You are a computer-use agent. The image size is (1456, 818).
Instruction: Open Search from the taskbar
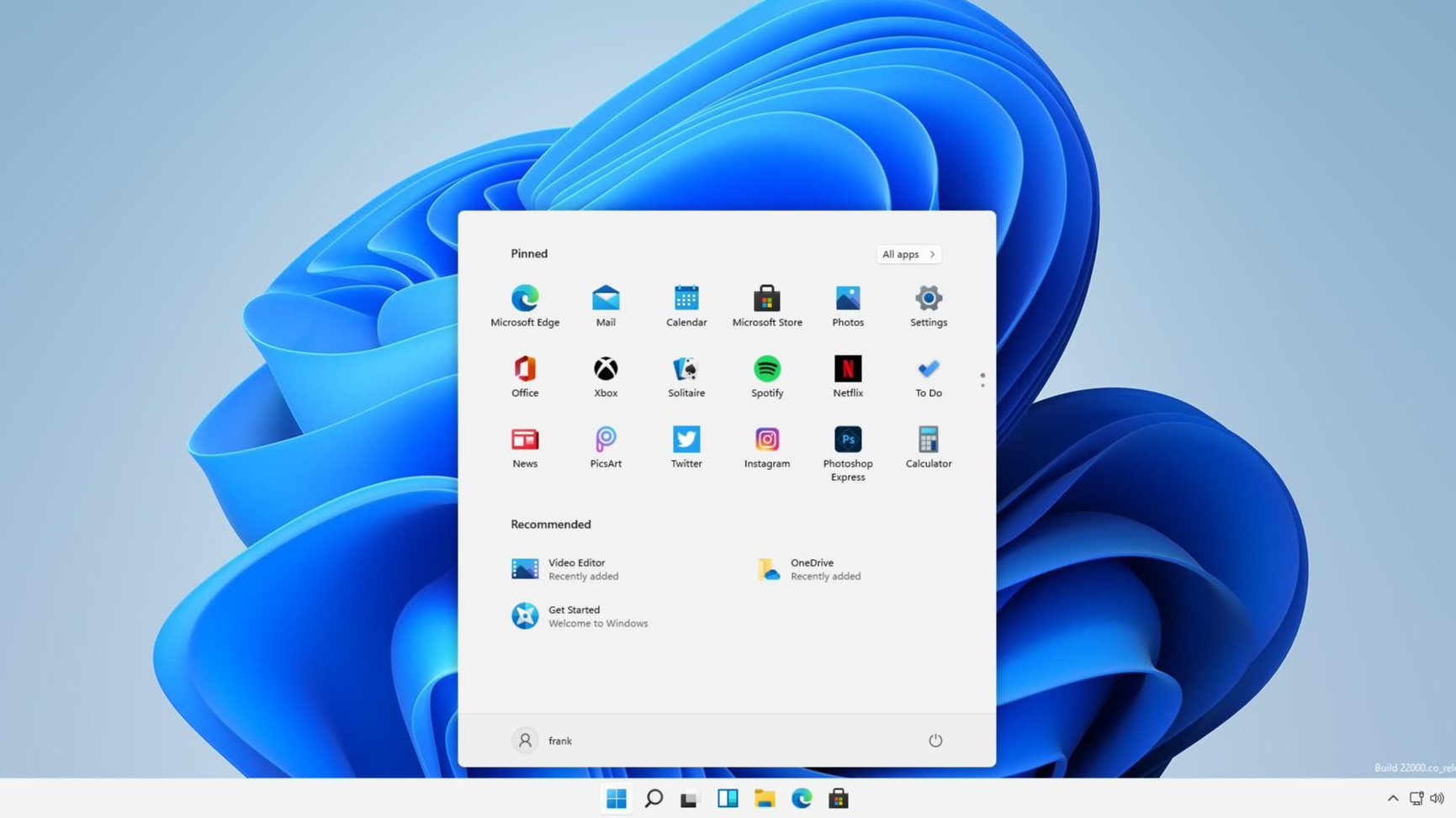click(x=654, y=799)
